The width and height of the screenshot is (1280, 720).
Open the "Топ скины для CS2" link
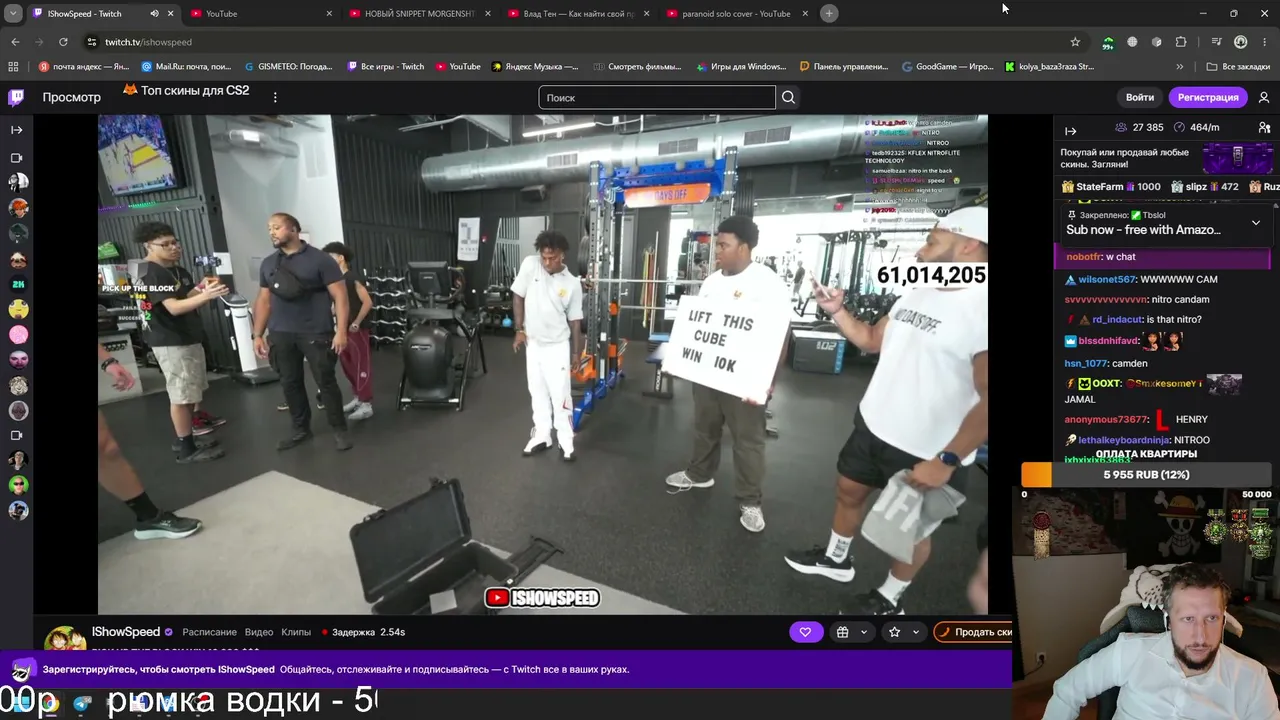[186, 90]
